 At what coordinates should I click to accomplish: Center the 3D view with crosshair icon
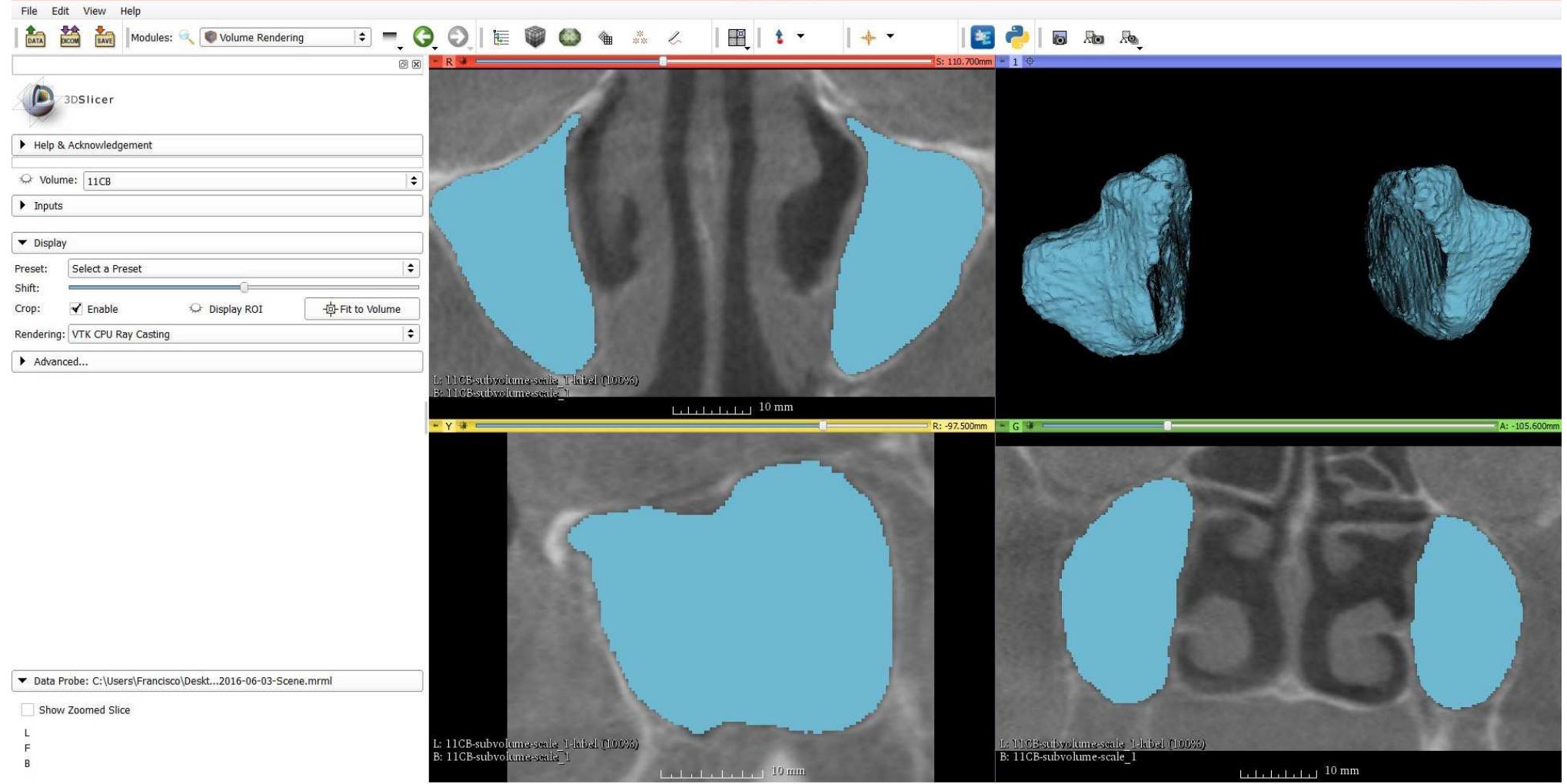tap(1030, 61)
